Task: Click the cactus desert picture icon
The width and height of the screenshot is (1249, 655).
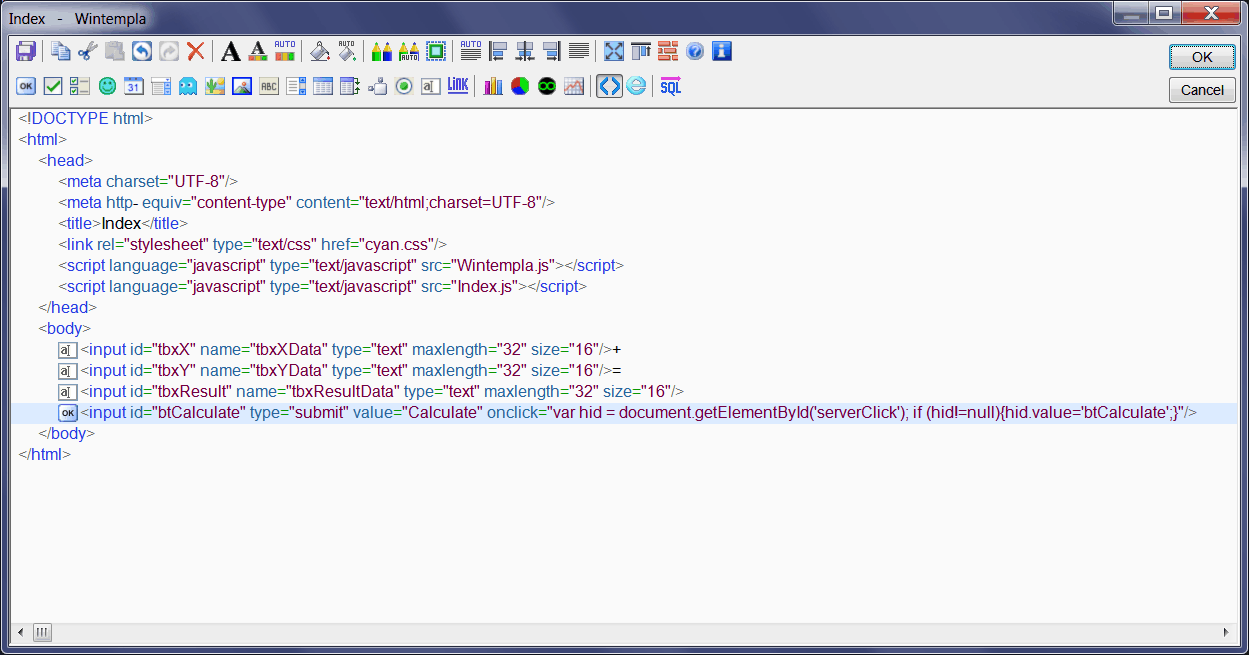Action: 215,86
